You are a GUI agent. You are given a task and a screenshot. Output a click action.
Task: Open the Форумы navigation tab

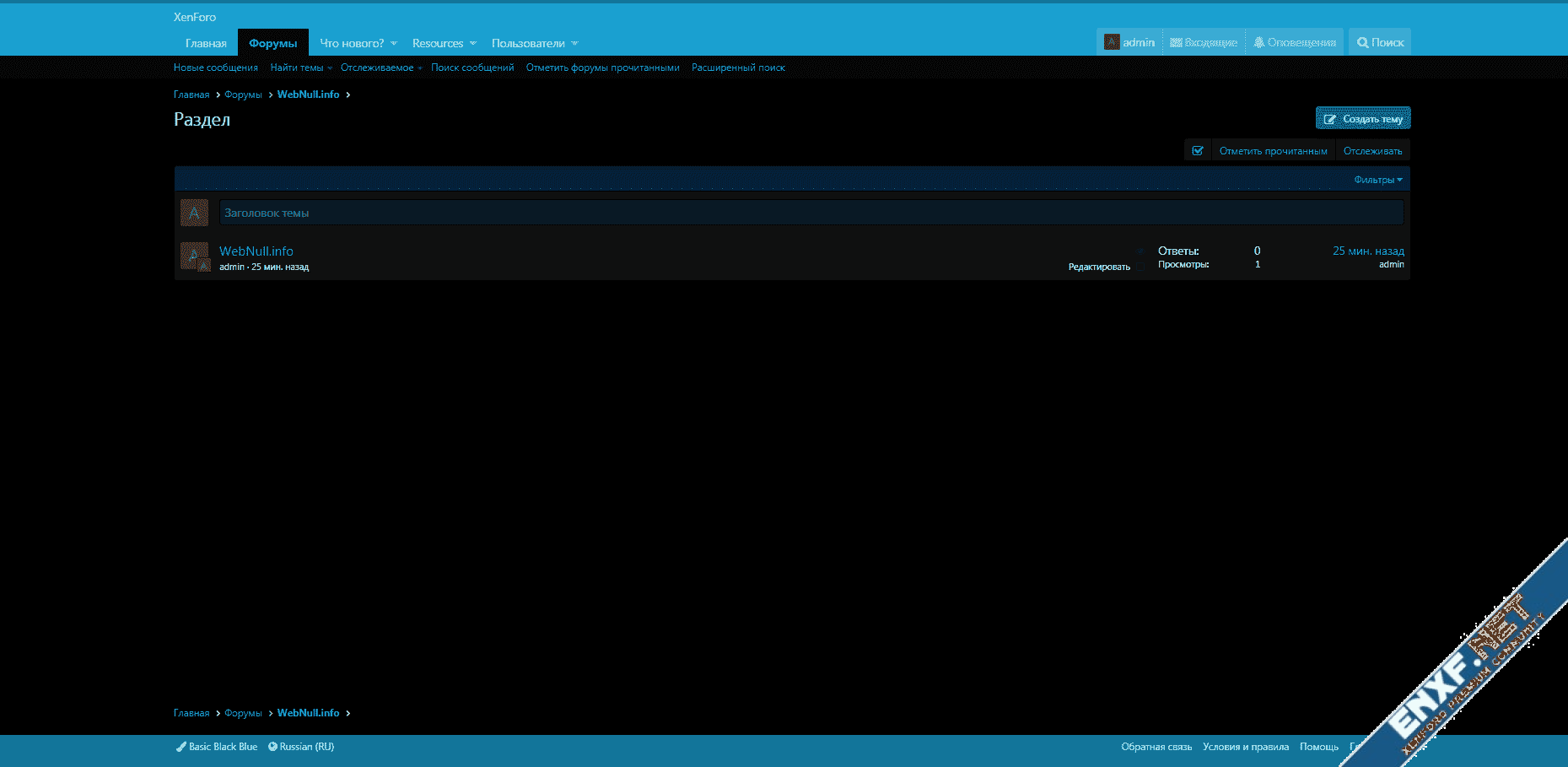pyautogui.click(x=272, y=43)
